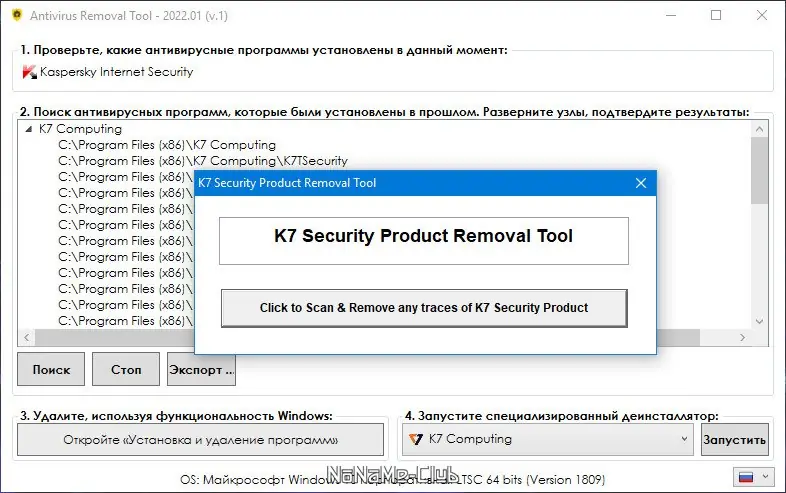This screenshot has height=493, width=786.
Task: Click the Экспорт button
Action: [x=201, y=369]
